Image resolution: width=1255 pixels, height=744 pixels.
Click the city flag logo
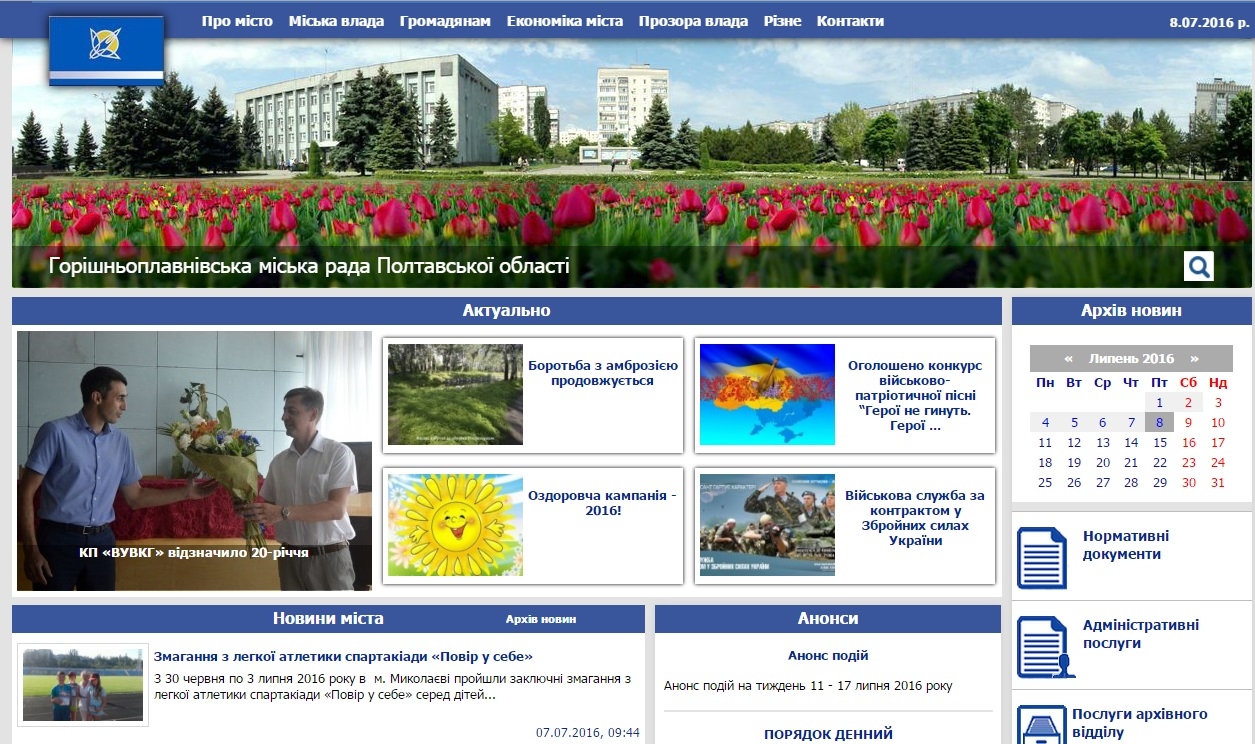tap(106, 50)
